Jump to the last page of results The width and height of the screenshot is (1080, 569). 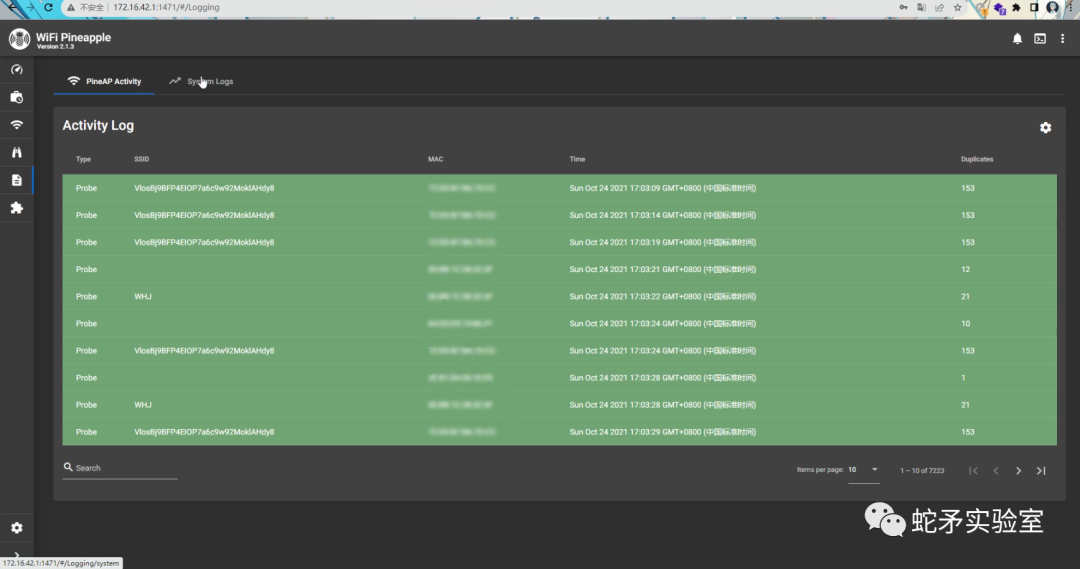(x=1041, y=470)
